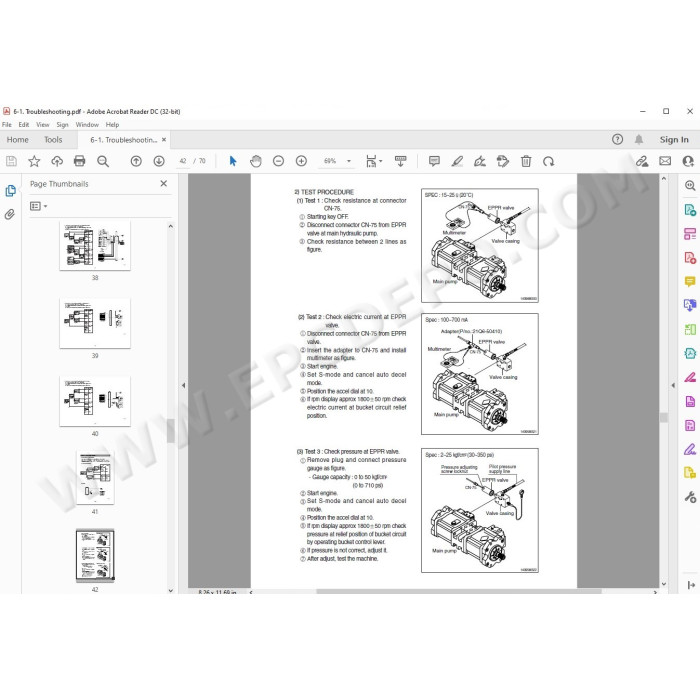Open the View menu

(42, 125)
